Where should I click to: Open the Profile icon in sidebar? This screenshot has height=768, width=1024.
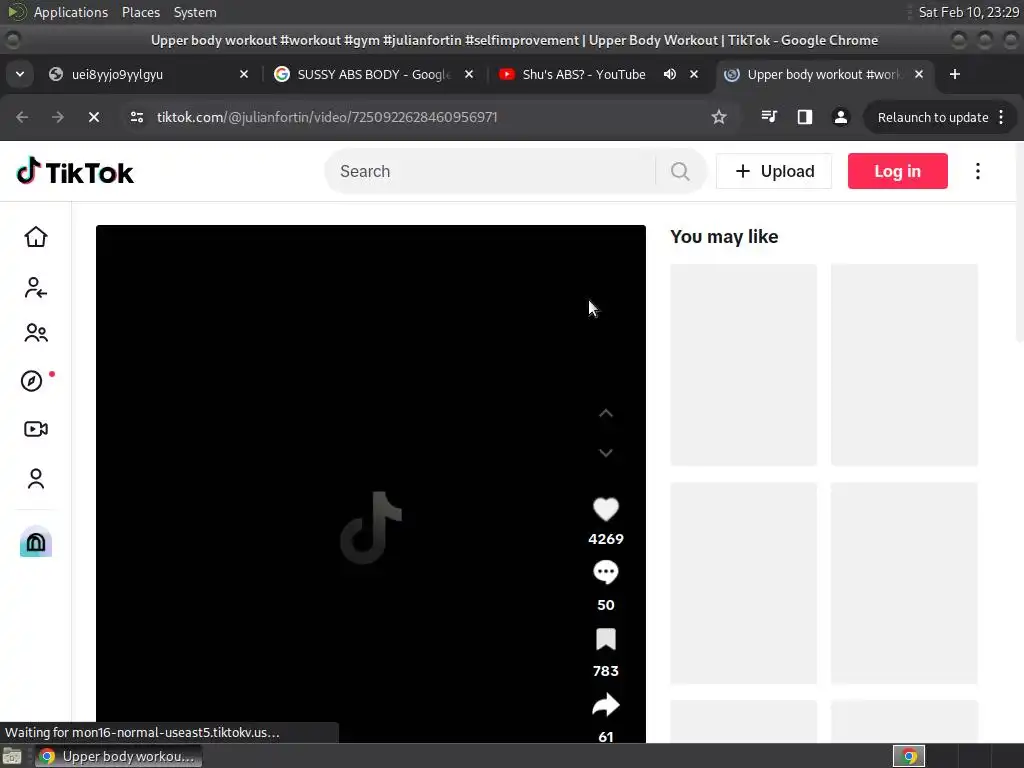(x=36, y=479)
